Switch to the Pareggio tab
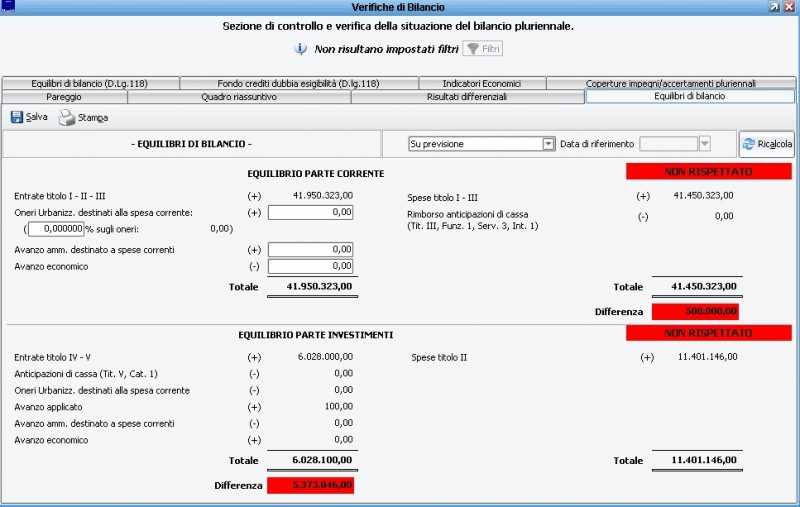The width and height of the screenshot is (800, 507). (64, 97)
